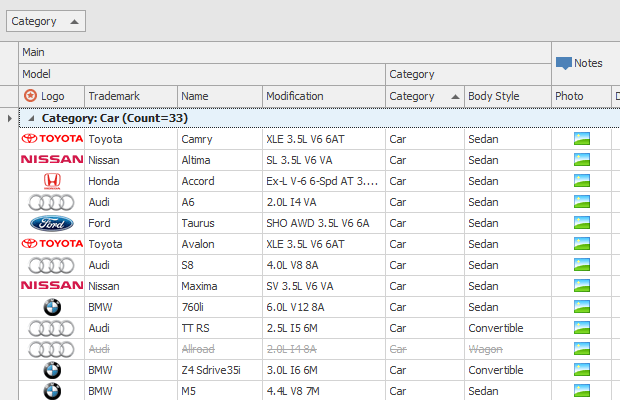Viewport: 620px width, 400px height.
Task: Click the Toyota logo in the Camry row
Action: (52, 139)
